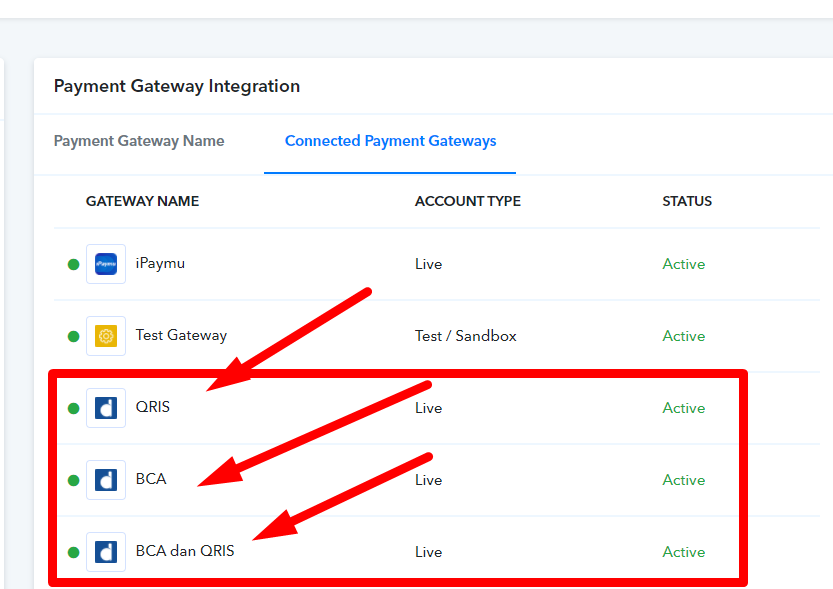Select the QRIS gateway name
This screenshot has width=833, height=589.
tap(152, 407)
